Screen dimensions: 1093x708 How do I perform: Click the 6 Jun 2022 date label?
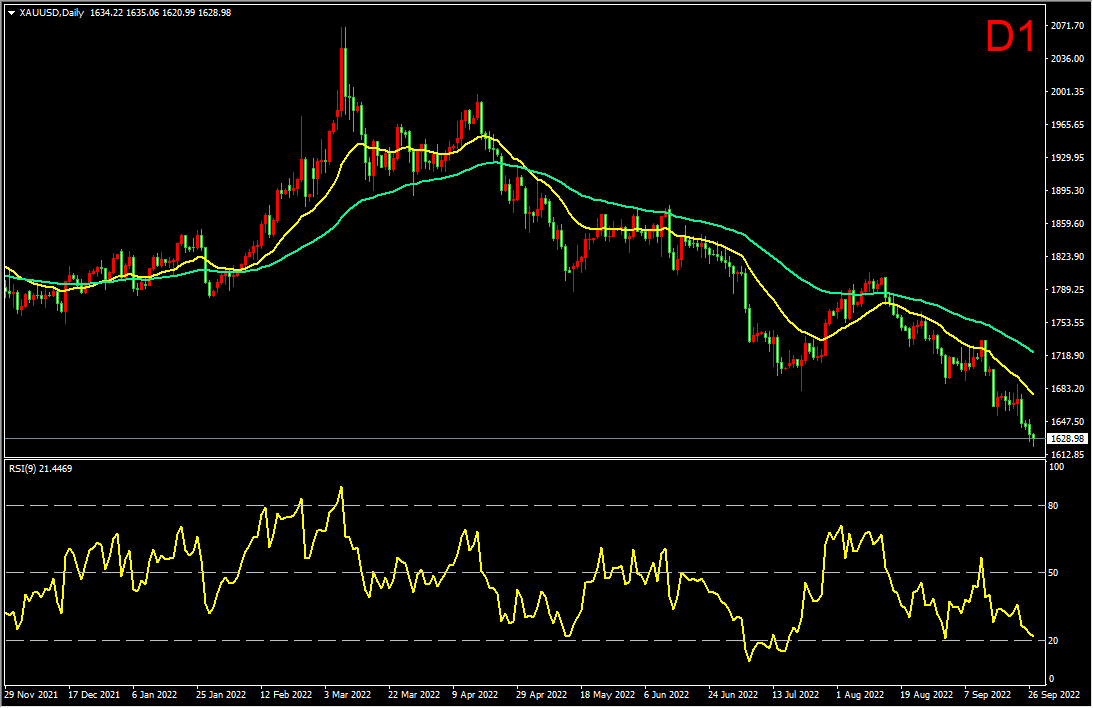666,695
